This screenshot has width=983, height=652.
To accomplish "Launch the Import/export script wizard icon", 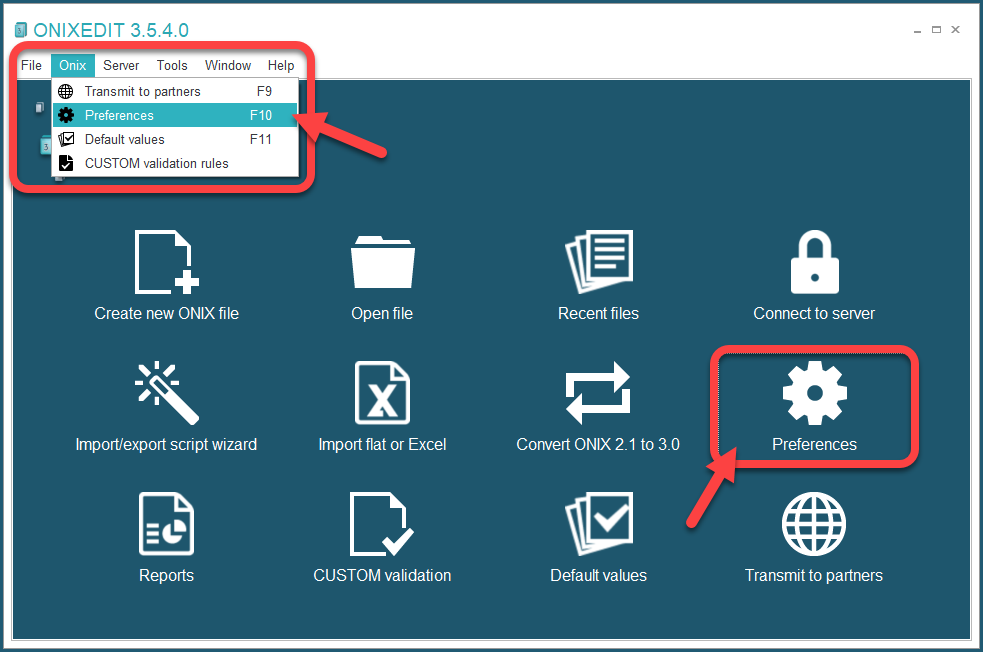I will (167, 393).
